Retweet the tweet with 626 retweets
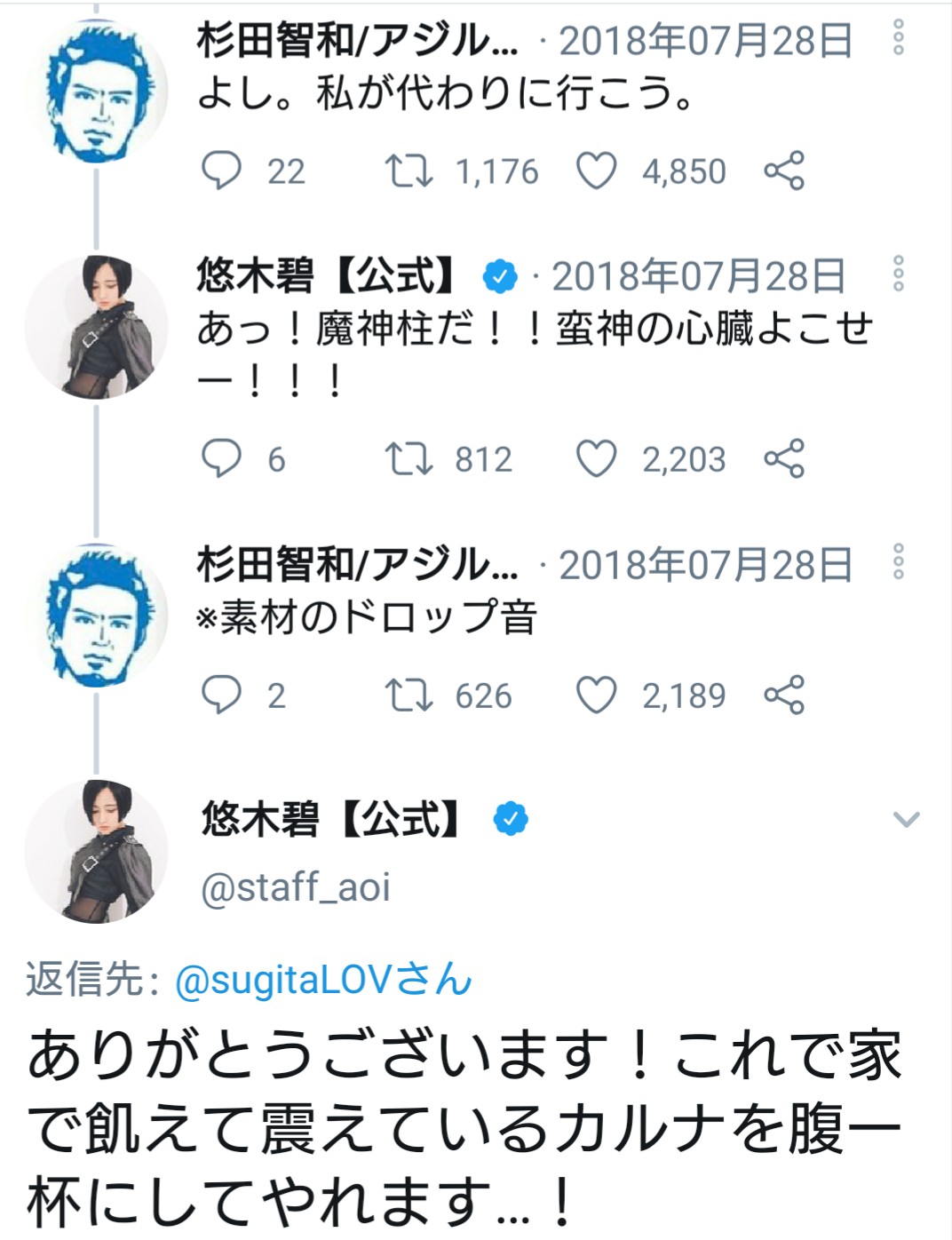 pos(409,695)
